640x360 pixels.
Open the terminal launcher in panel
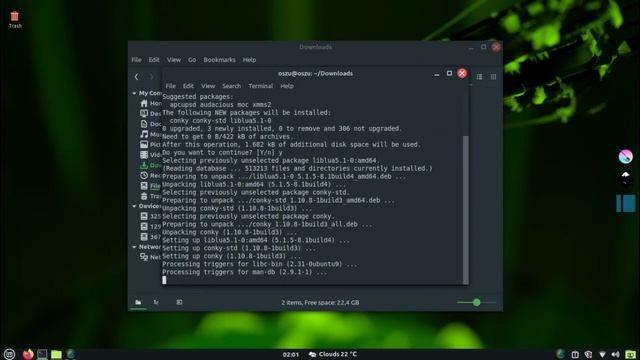pyautogui.click(x=42, y=354)
